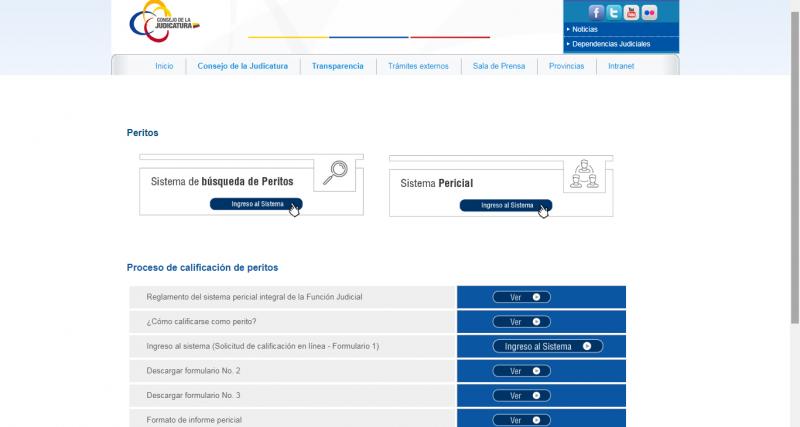Click 'Descargar formulario No. 3' text
The image size is (800, 427).
coord(193,395)
